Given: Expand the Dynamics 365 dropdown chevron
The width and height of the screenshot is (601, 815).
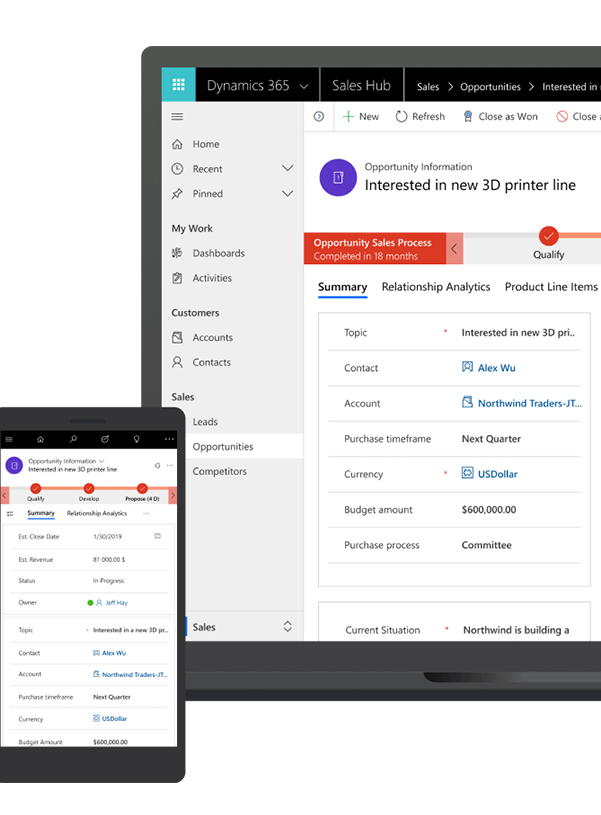Looking at the screenshot, I should [304, 86].
